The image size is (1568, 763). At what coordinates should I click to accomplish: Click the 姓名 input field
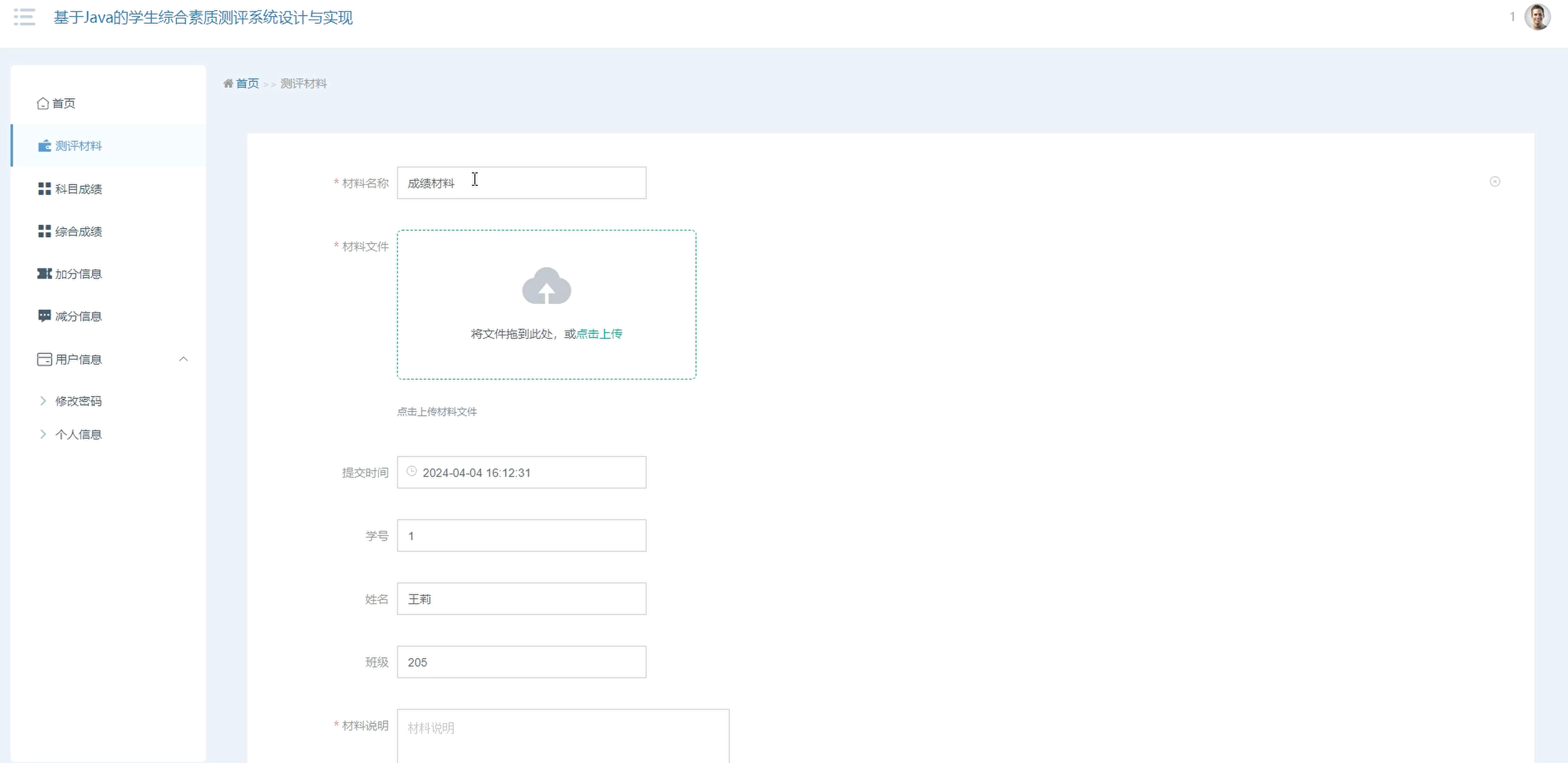click(x=522, y=598)
